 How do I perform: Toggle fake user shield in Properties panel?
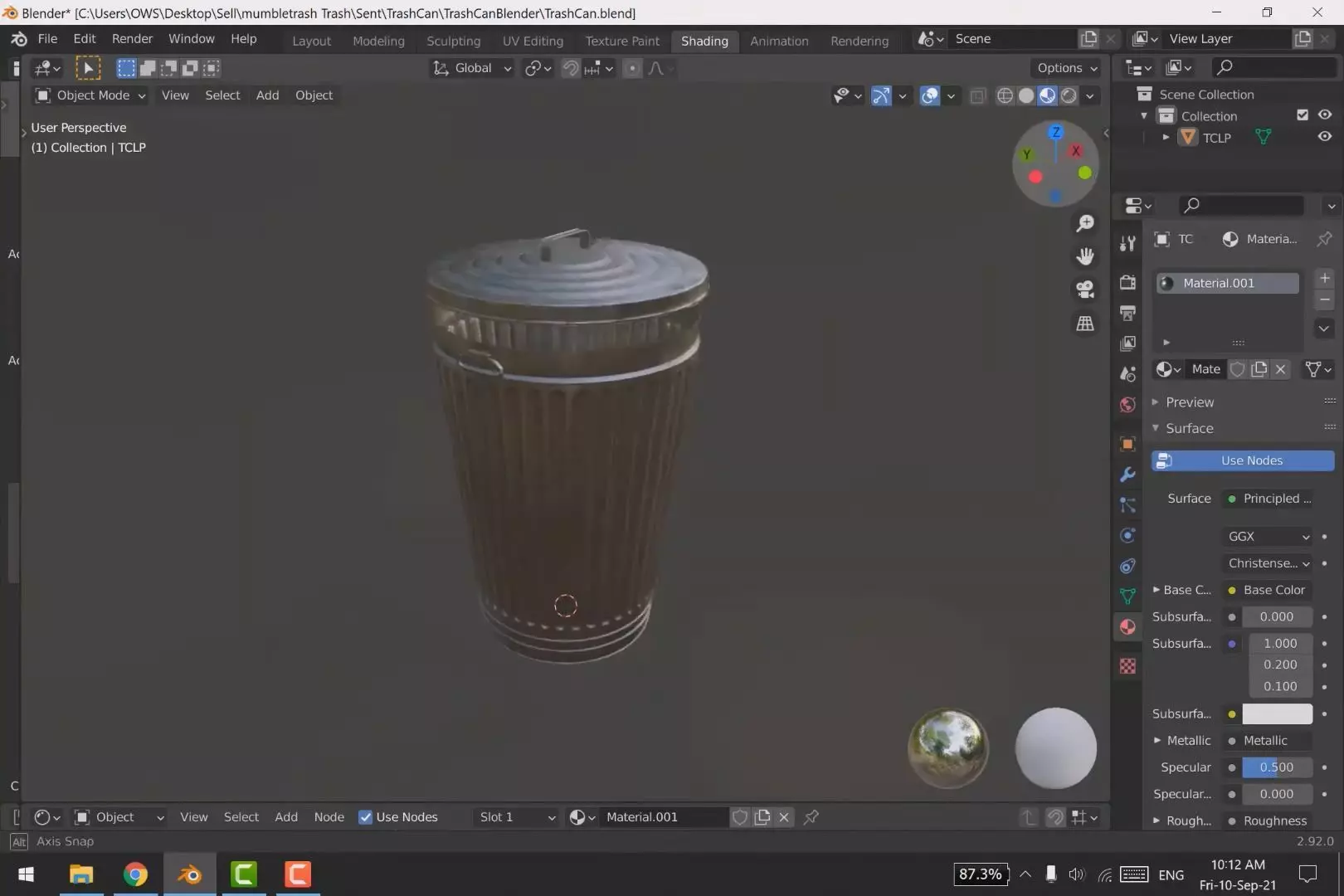[1237, 369]
